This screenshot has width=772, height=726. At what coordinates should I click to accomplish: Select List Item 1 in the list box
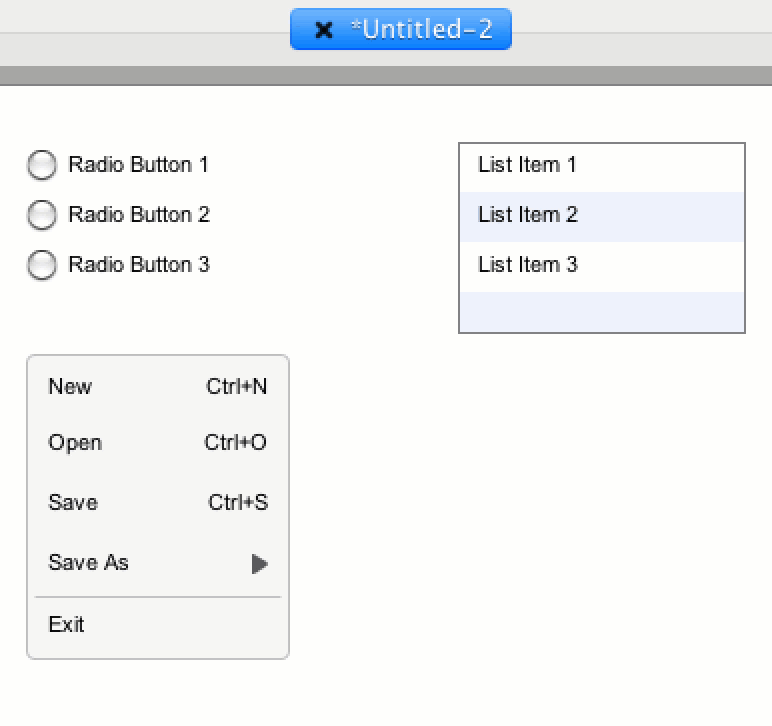coord(527,165)
